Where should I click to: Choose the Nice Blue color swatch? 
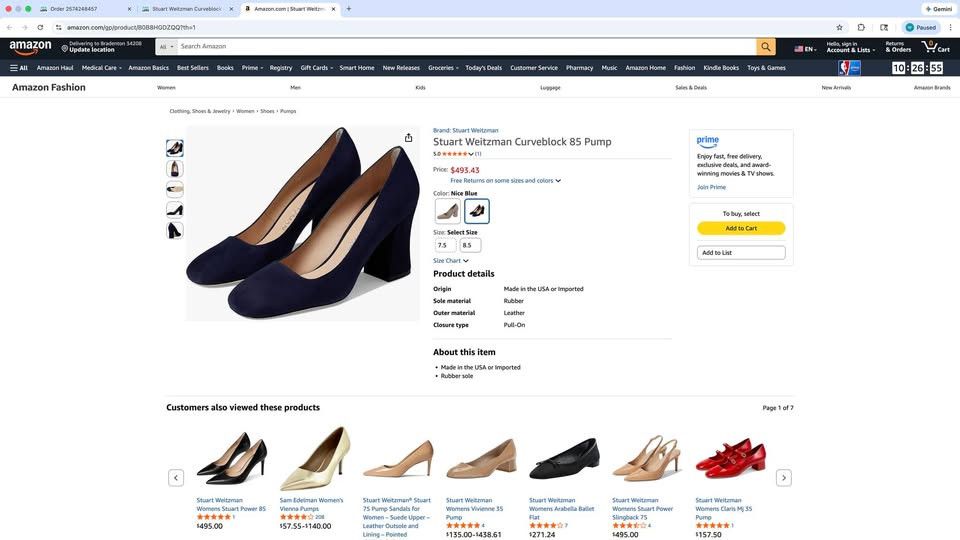(x=476, y=211)
